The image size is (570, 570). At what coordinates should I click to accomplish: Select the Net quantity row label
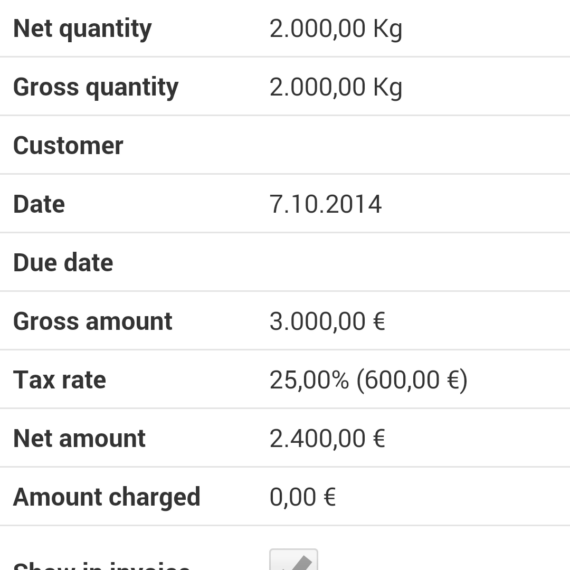(x=82, y=29)
